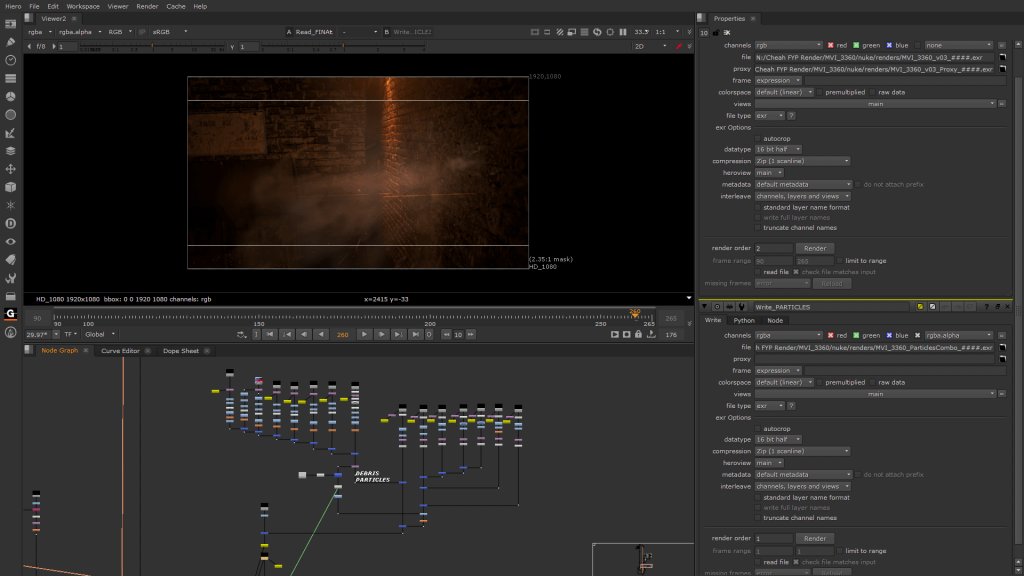Enable the autocrop exr option
The image size is (1024, 576).
[758, 428]
